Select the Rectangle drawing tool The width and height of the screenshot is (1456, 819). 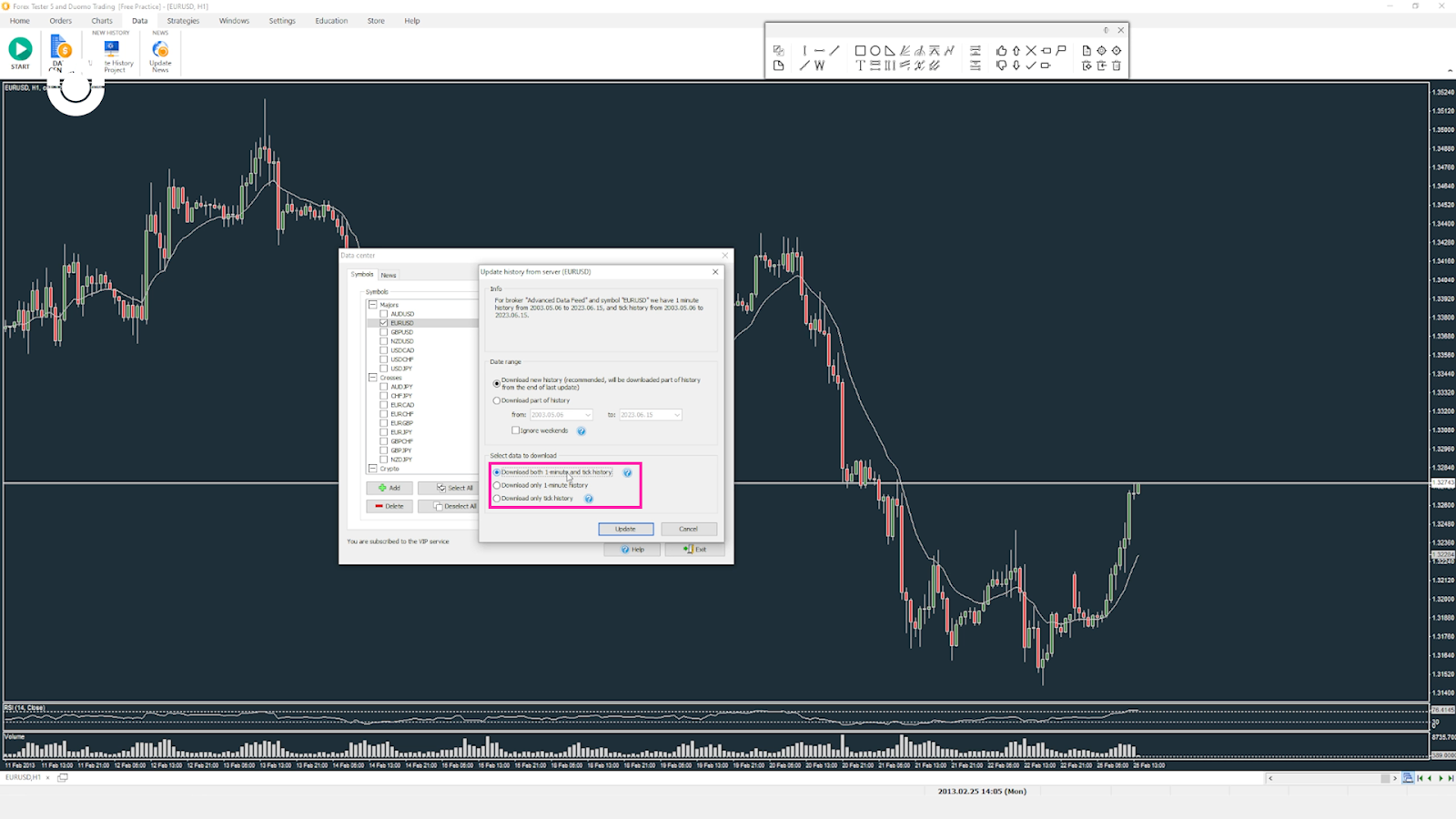859,51
